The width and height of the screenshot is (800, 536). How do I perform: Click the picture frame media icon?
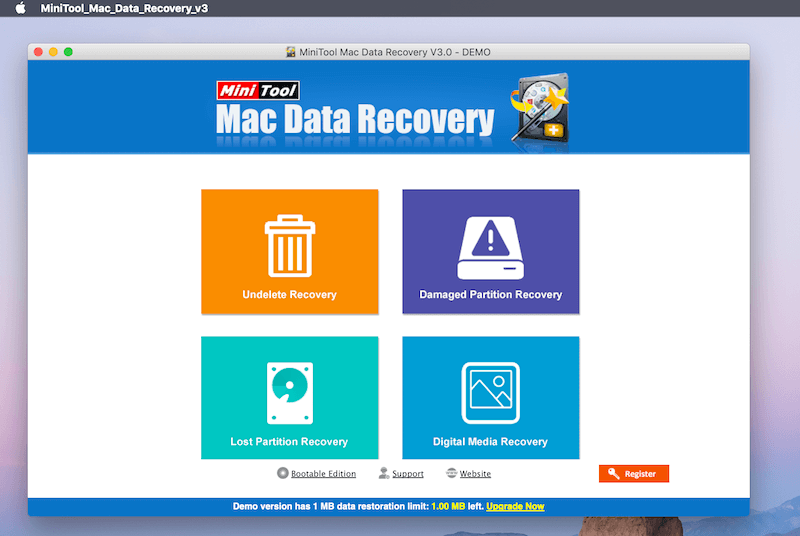[x=490, y=393]
